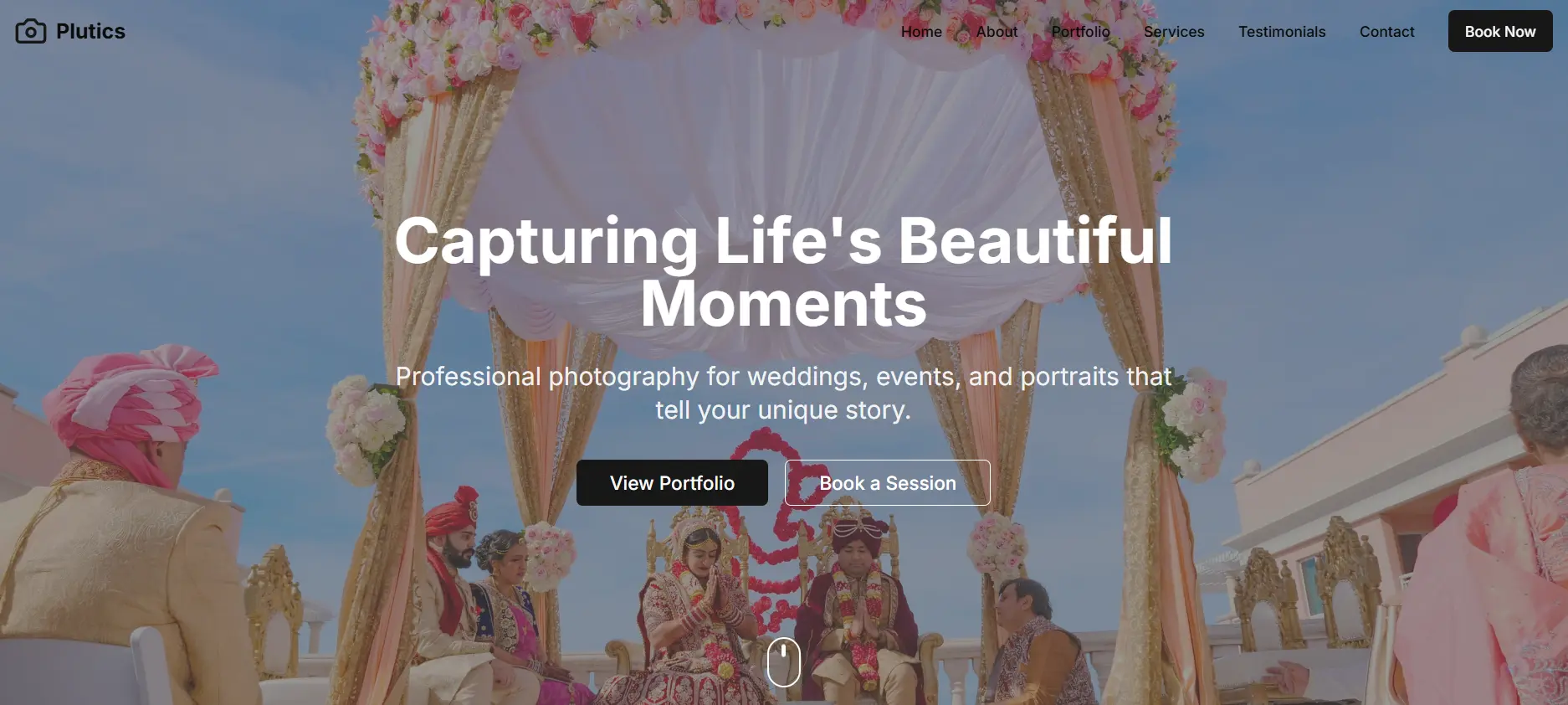Click the scroll-down mouse icon

coord(784,662)
